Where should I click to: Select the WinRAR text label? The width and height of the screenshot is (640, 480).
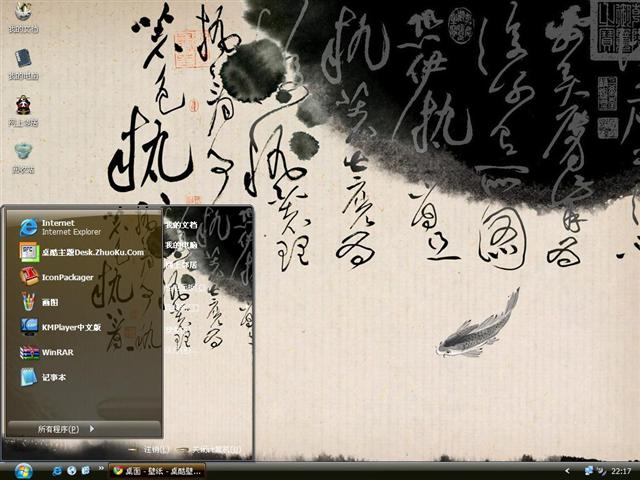click(x=58, y=352)
